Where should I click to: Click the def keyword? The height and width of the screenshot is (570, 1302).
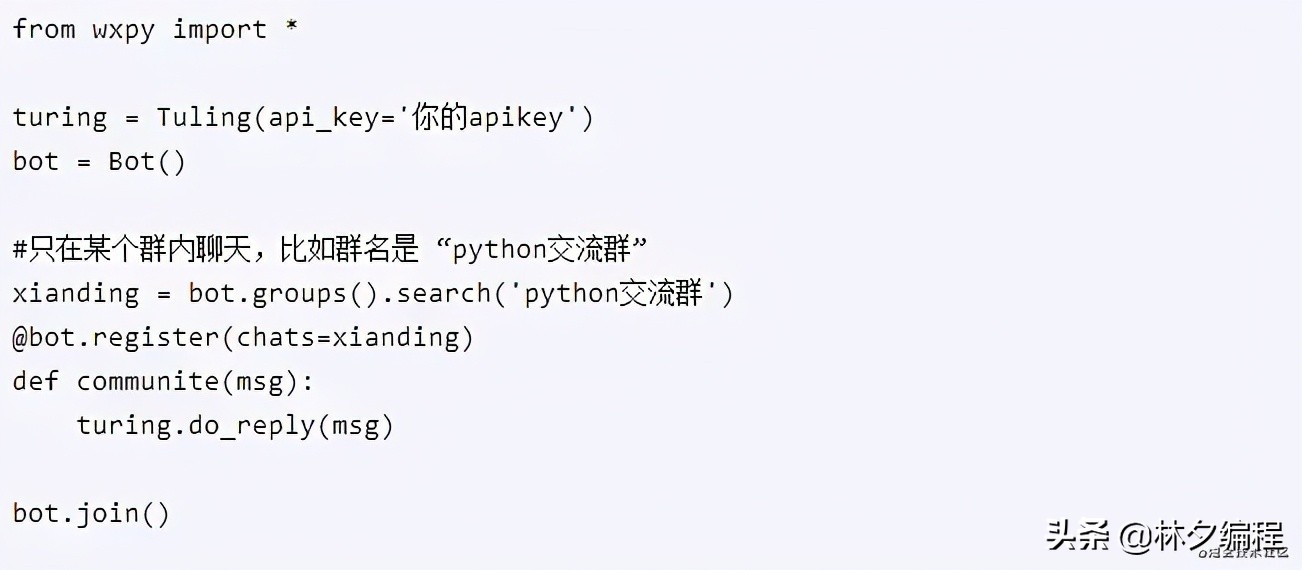point(36,381)
